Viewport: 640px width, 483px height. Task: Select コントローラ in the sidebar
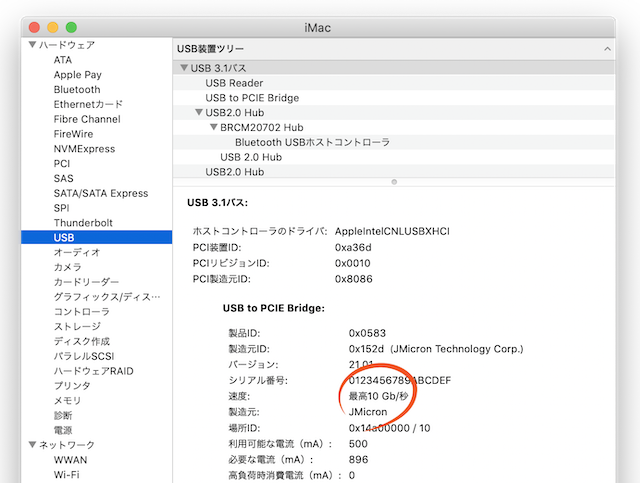[x=82, y=312]
